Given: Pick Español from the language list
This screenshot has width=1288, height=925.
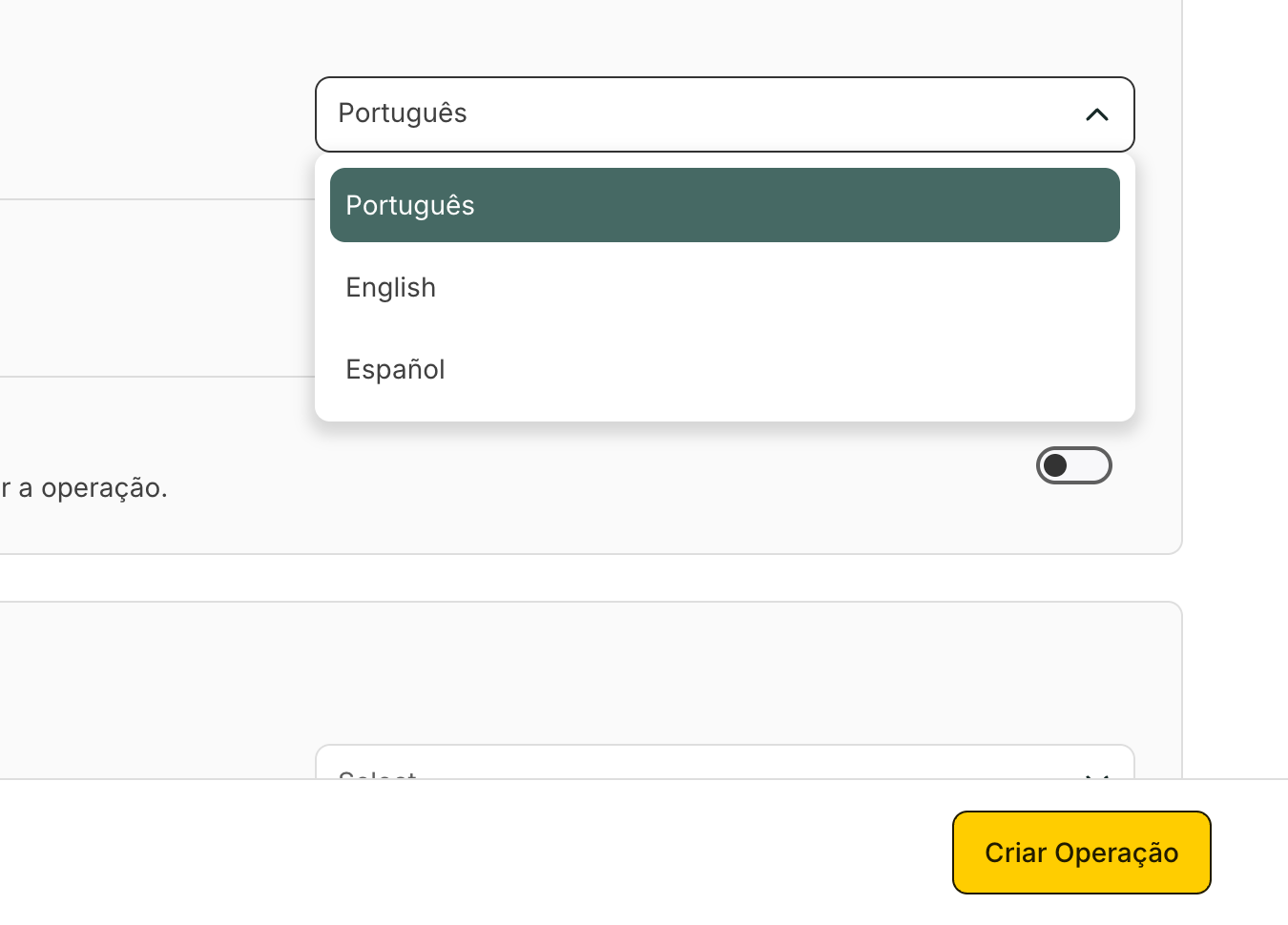Looking at the screenshot, I should point(724,369).
